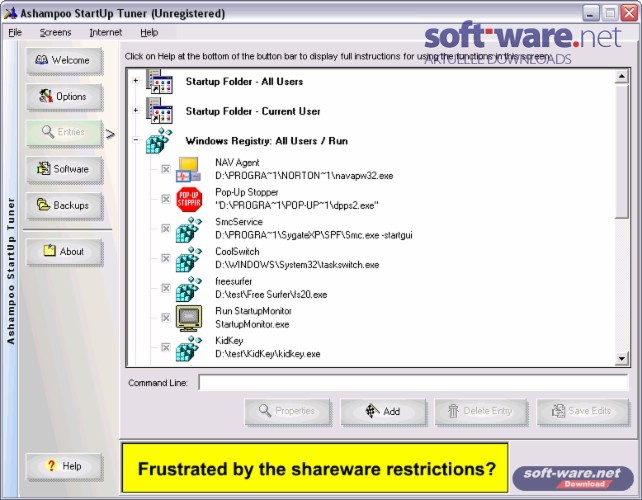The width and height of the screenshot is (642, 500).
Task: Open the Internet menu
Action: click(106, 32)
